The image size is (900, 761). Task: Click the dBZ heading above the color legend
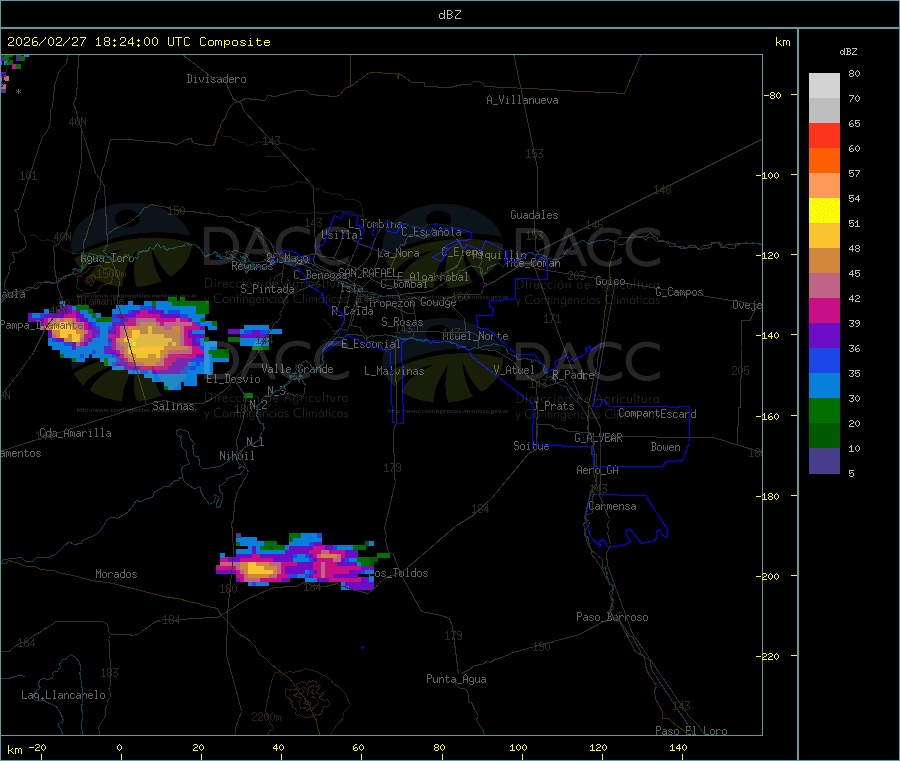point(848,52)
